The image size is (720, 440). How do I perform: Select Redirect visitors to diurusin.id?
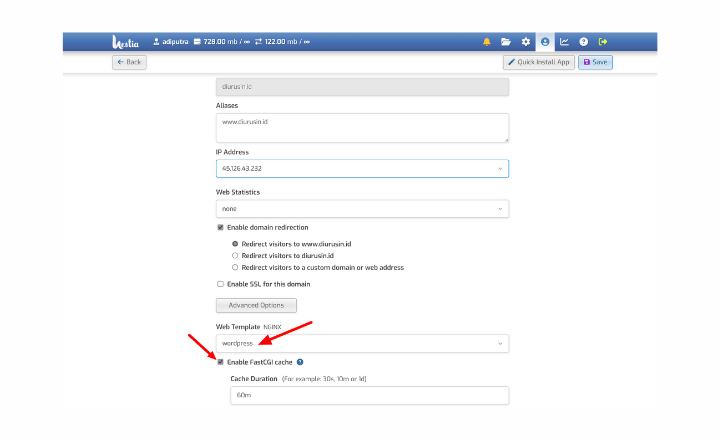pos(235,256)
